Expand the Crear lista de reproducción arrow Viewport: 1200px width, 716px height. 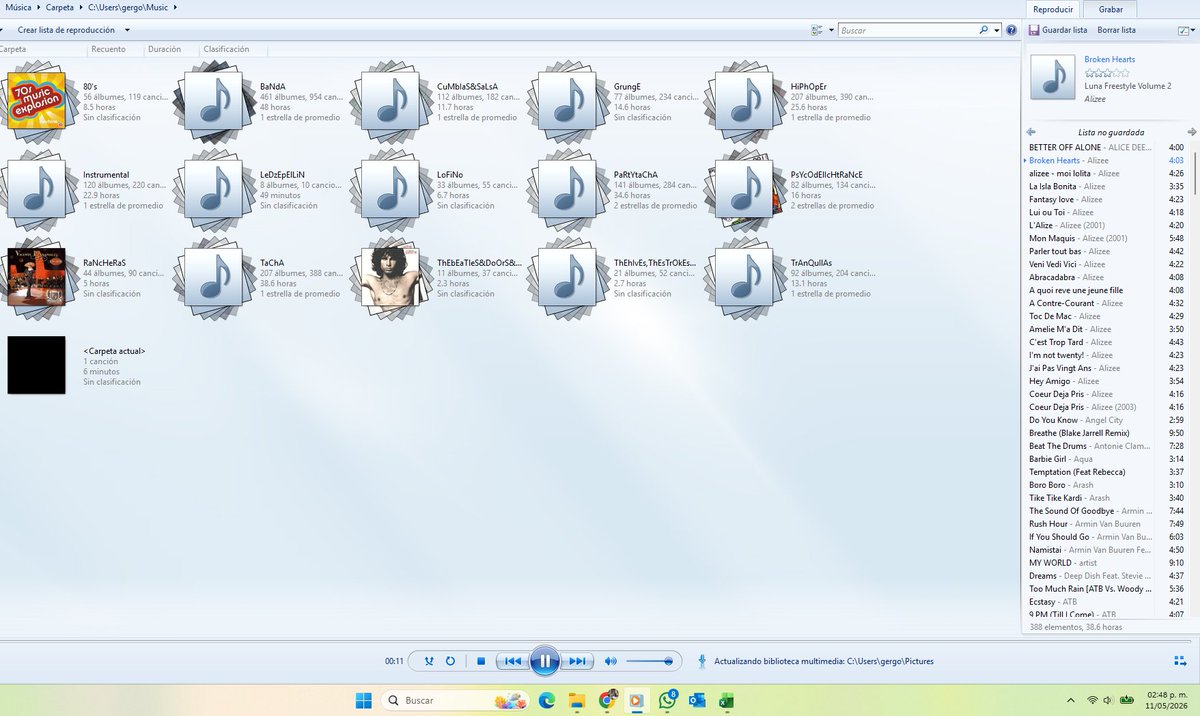pos(127,31)
